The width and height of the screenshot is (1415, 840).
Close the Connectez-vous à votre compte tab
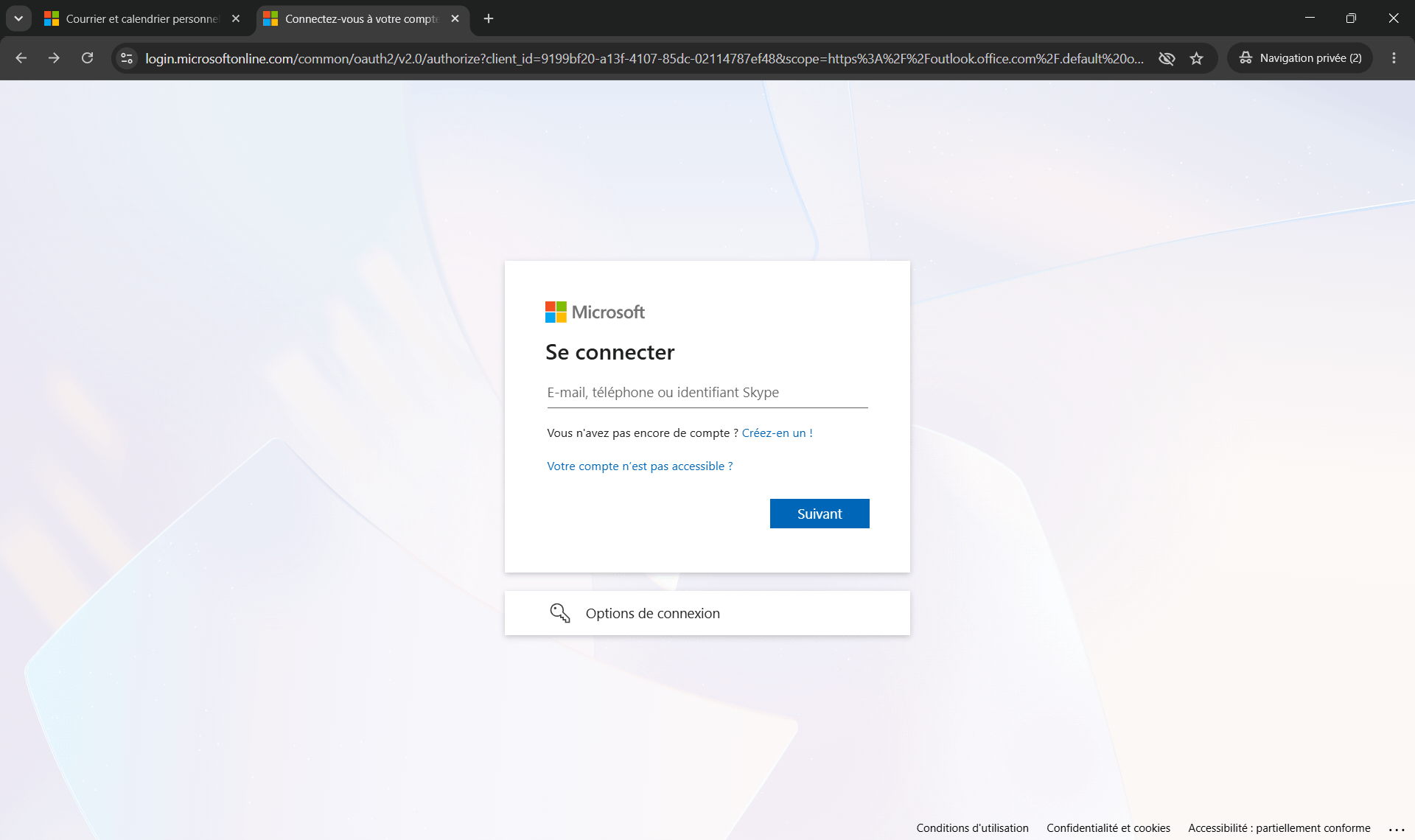click(455, 18)
